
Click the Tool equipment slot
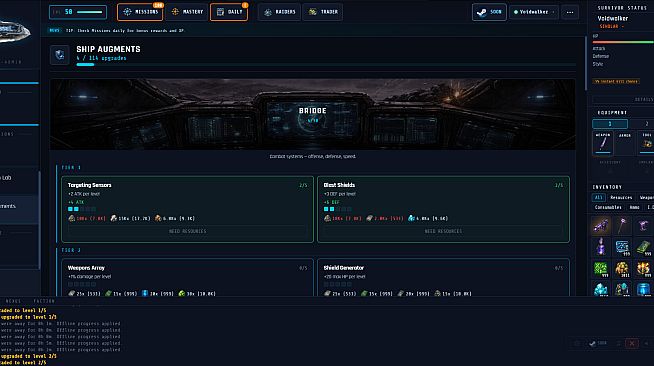[646, 143]
